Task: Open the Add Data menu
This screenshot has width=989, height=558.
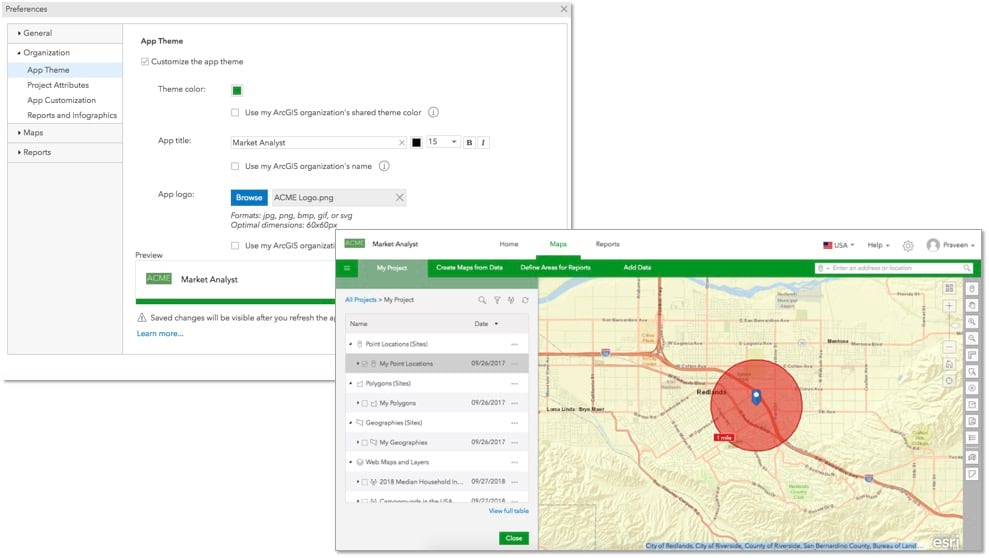Action: click(637, 267)
